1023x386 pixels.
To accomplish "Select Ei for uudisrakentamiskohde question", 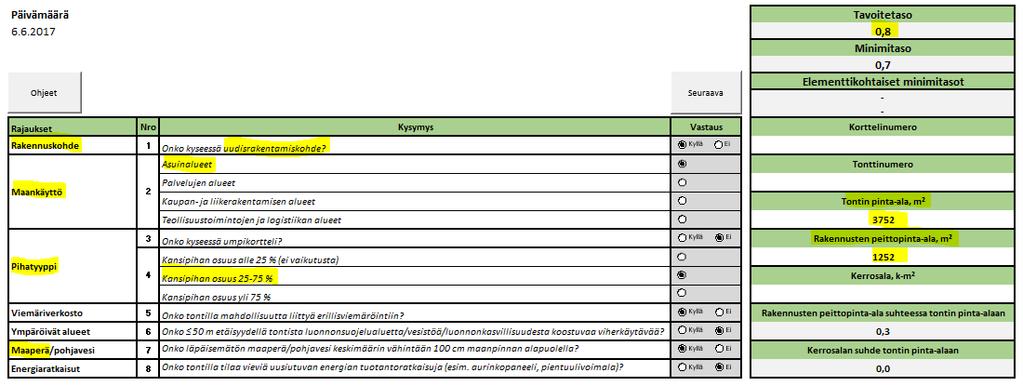I will [x=718, y=145].
